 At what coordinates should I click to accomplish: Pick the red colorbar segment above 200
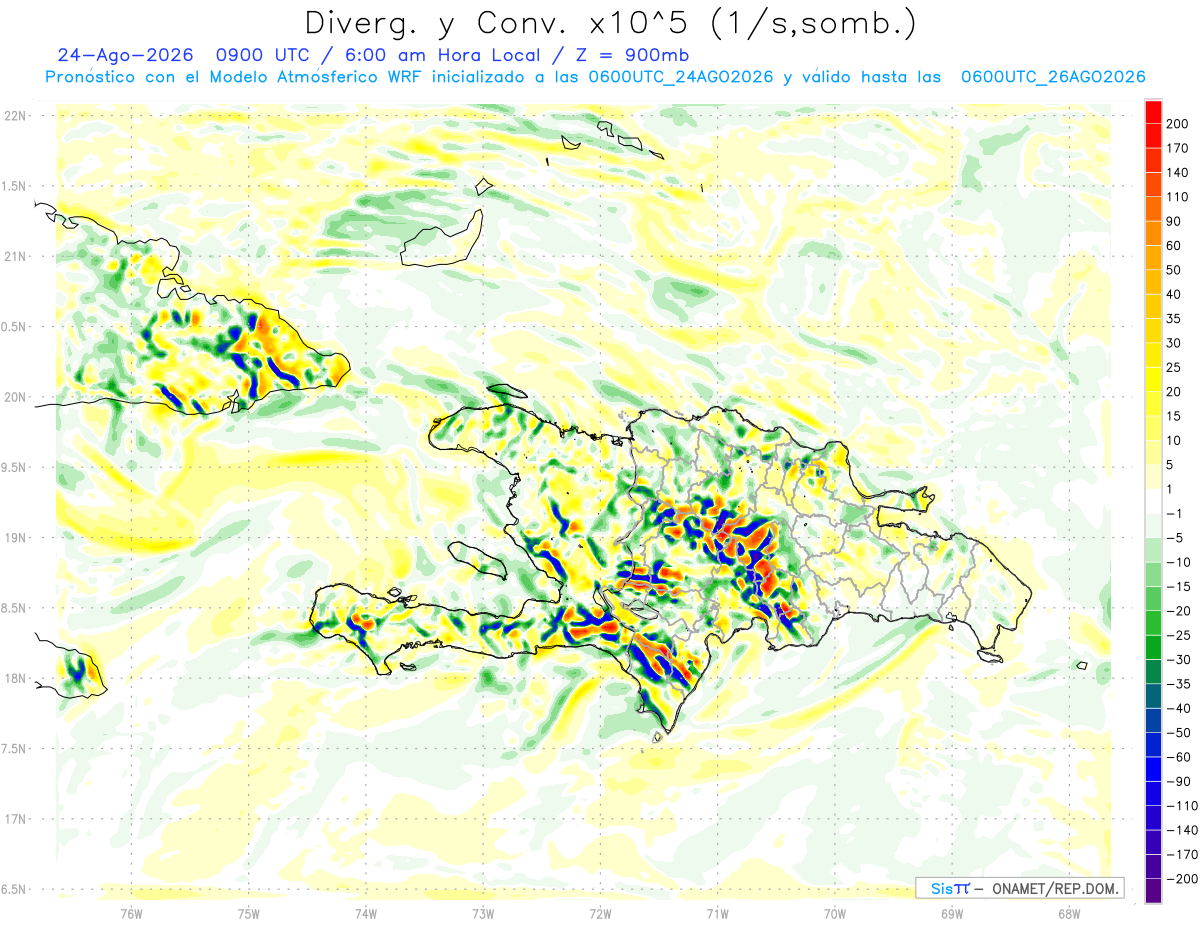[x=1153, y=112]
